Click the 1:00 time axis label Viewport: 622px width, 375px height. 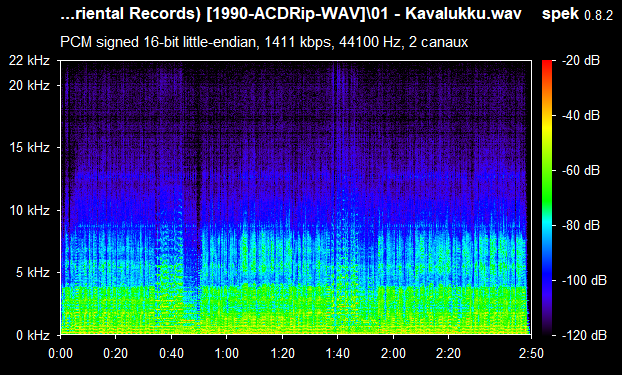point(227,353)
